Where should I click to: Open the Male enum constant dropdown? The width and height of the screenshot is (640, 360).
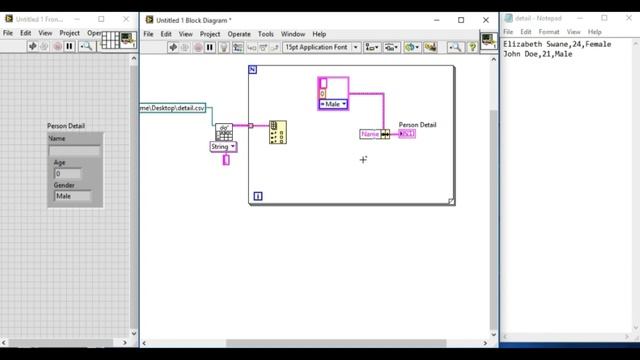333,104
